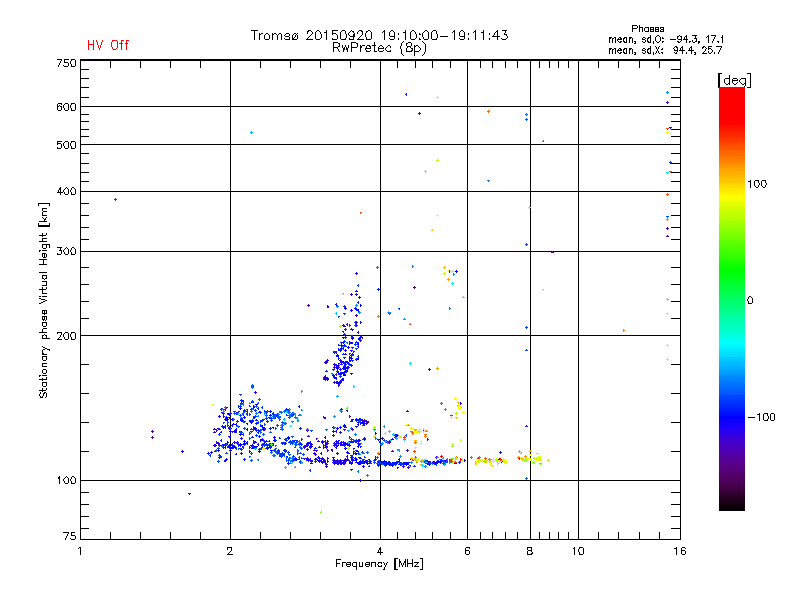Click the x-axis label 10 MHz
Screen dimensions: 800x600
click(x=578, y=551)
